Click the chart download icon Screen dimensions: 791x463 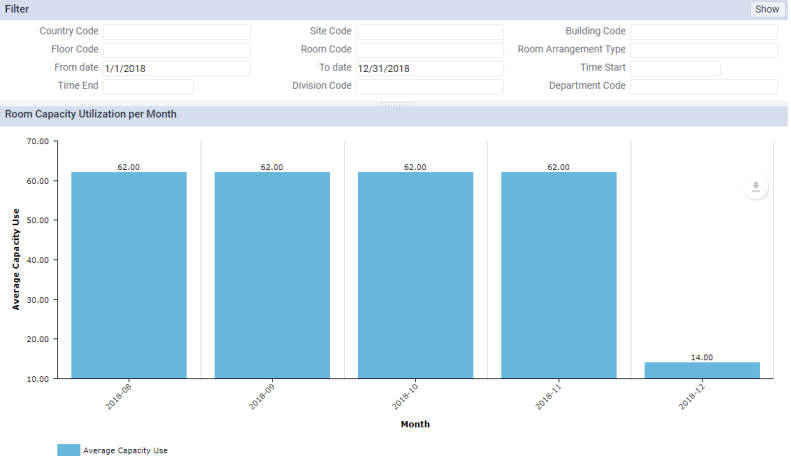point(756,187)
